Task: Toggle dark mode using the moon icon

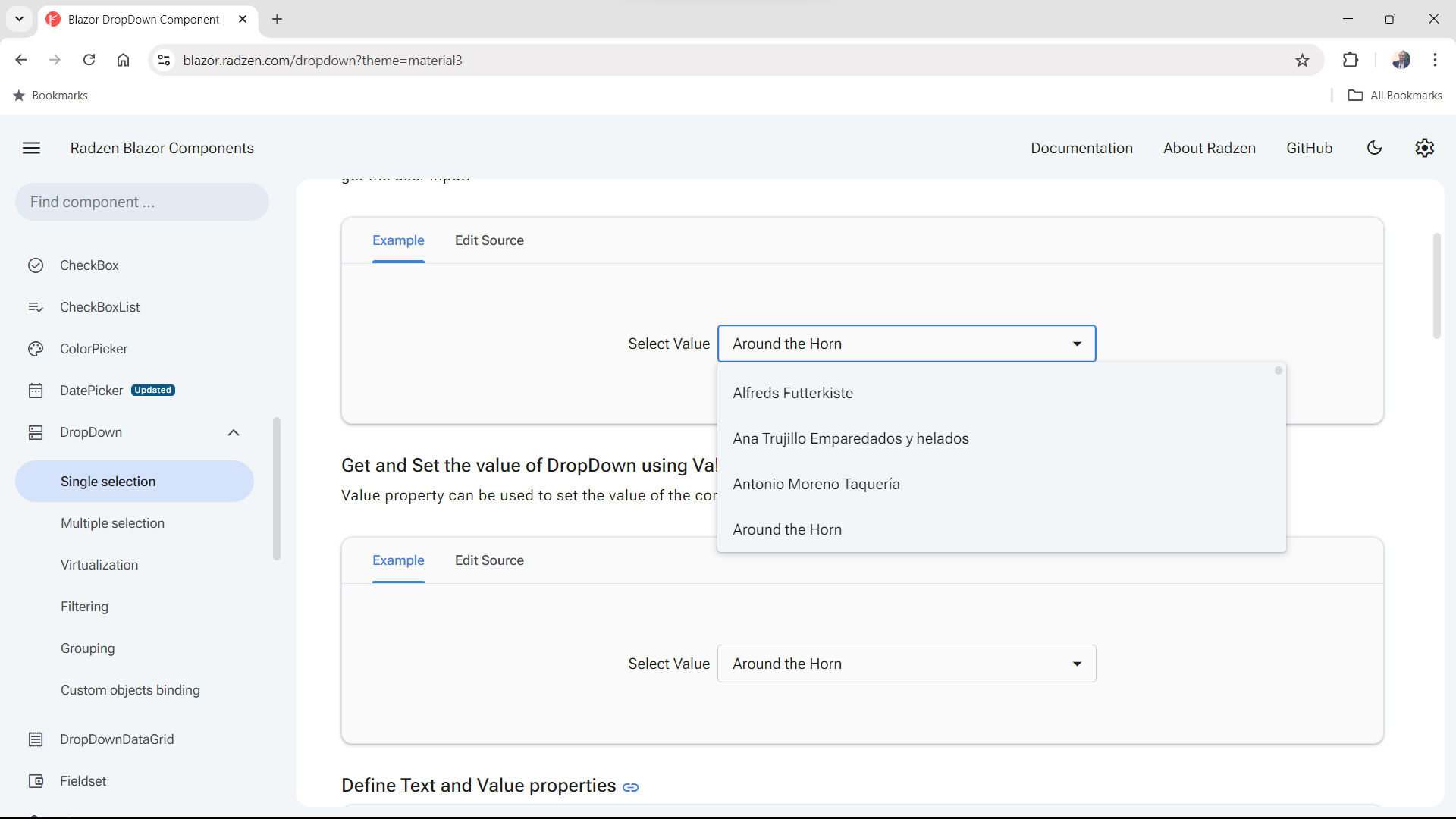Action: pos(1375,148)
